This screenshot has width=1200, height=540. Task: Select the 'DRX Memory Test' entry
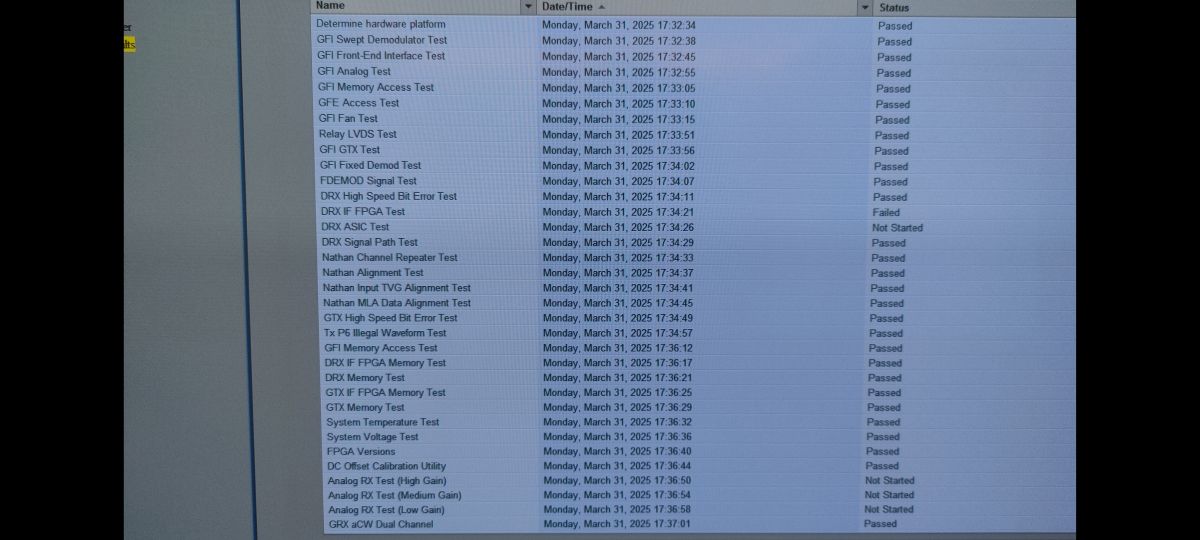coord(365,378)
